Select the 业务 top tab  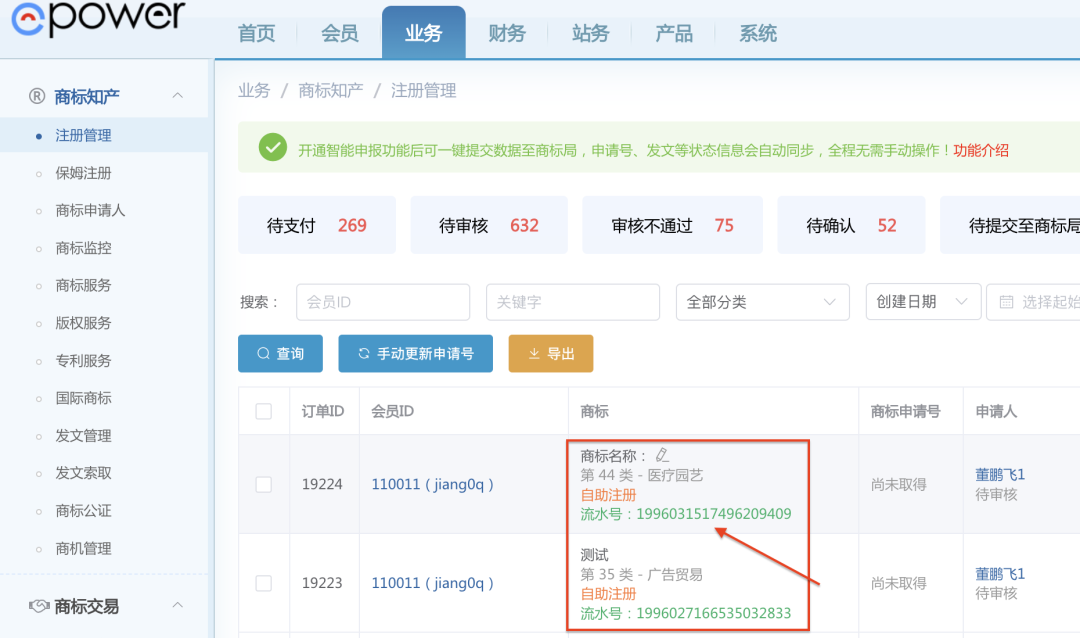click(x=424, y=33)
